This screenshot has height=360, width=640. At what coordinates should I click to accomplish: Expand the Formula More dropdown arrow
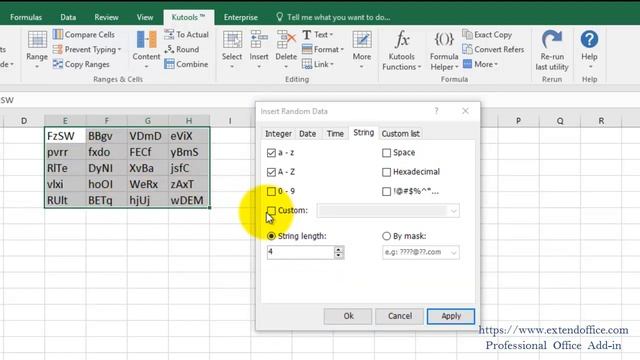(496, 64)
